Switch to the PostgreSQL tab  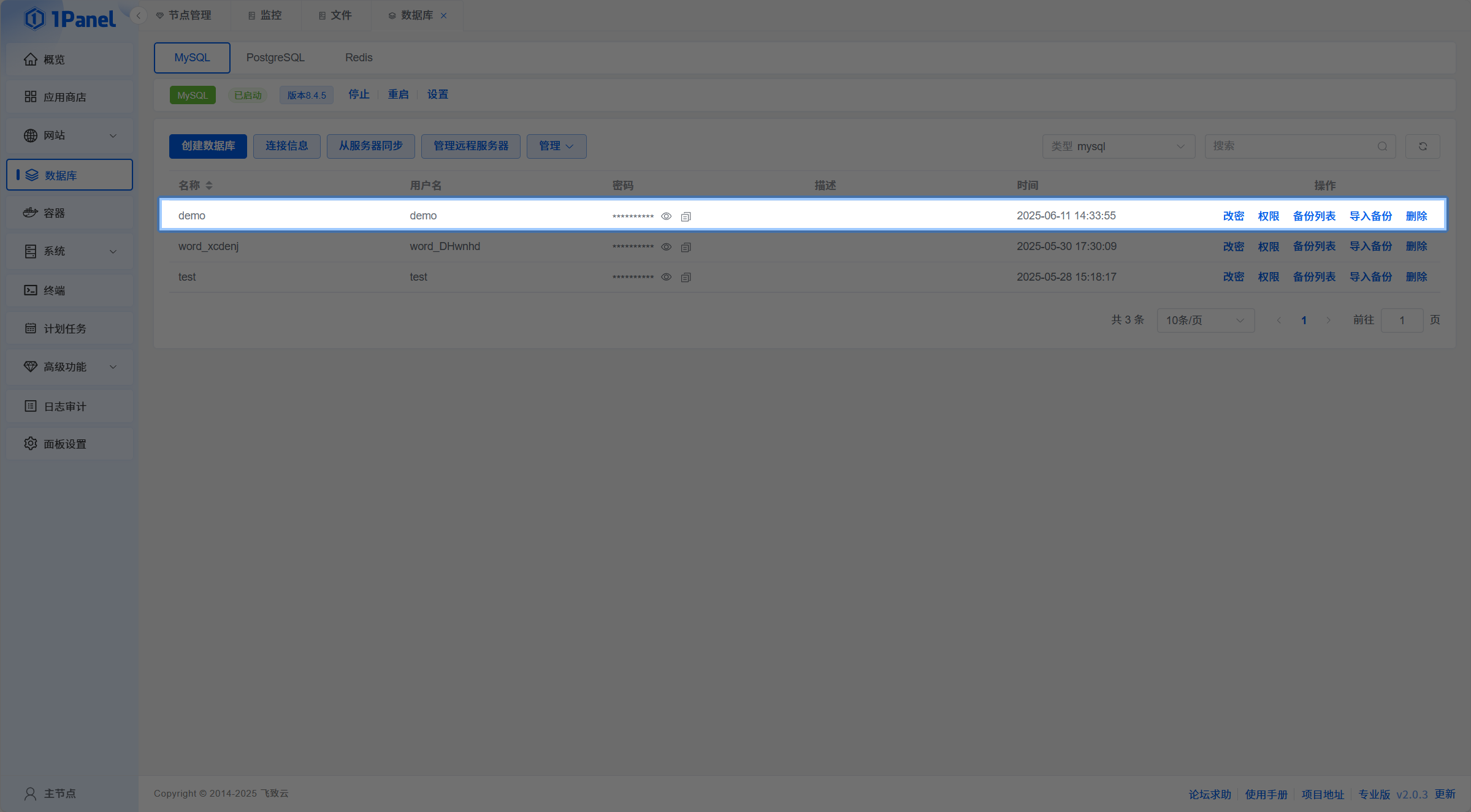click(275, 58)
